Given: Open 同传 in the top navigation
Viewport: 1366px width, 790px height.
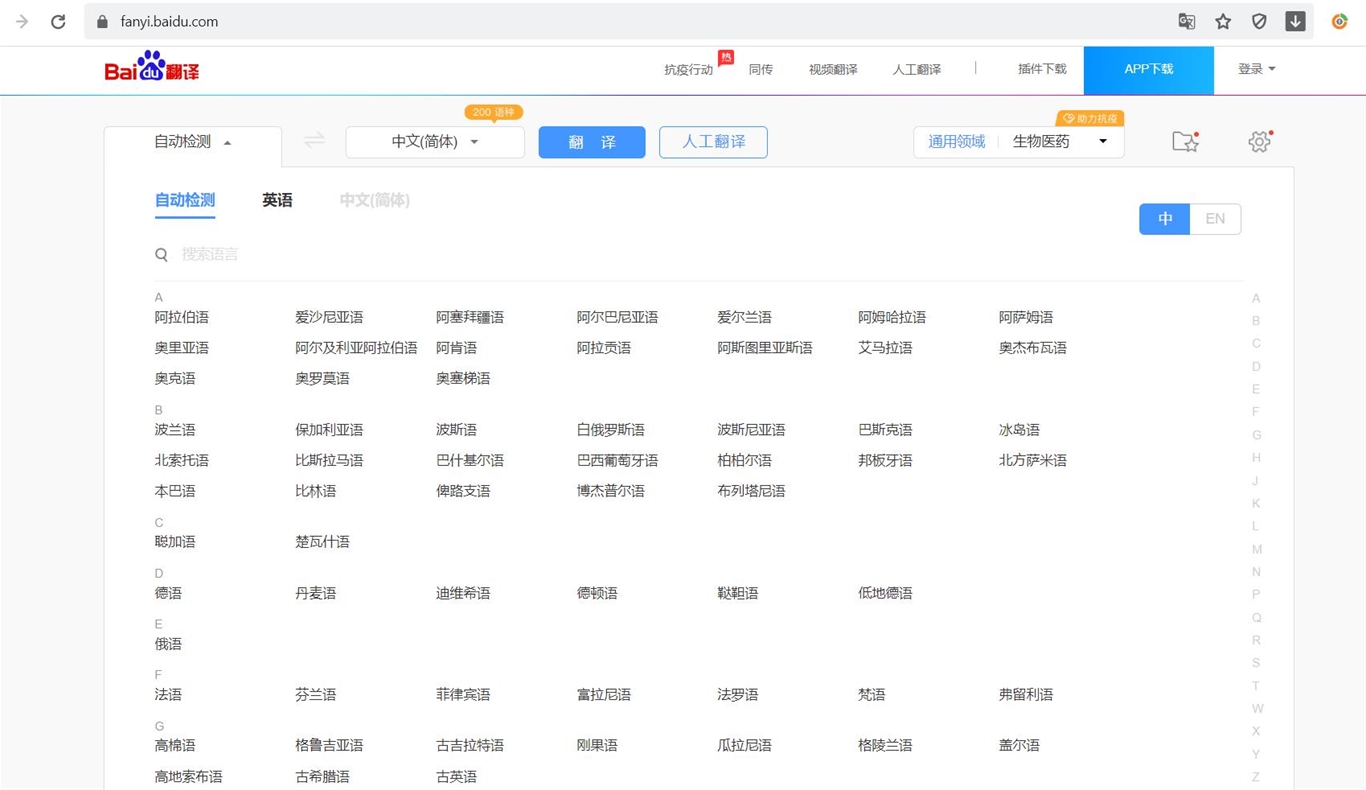Looking at the screenshot, I should pos(761,69).
